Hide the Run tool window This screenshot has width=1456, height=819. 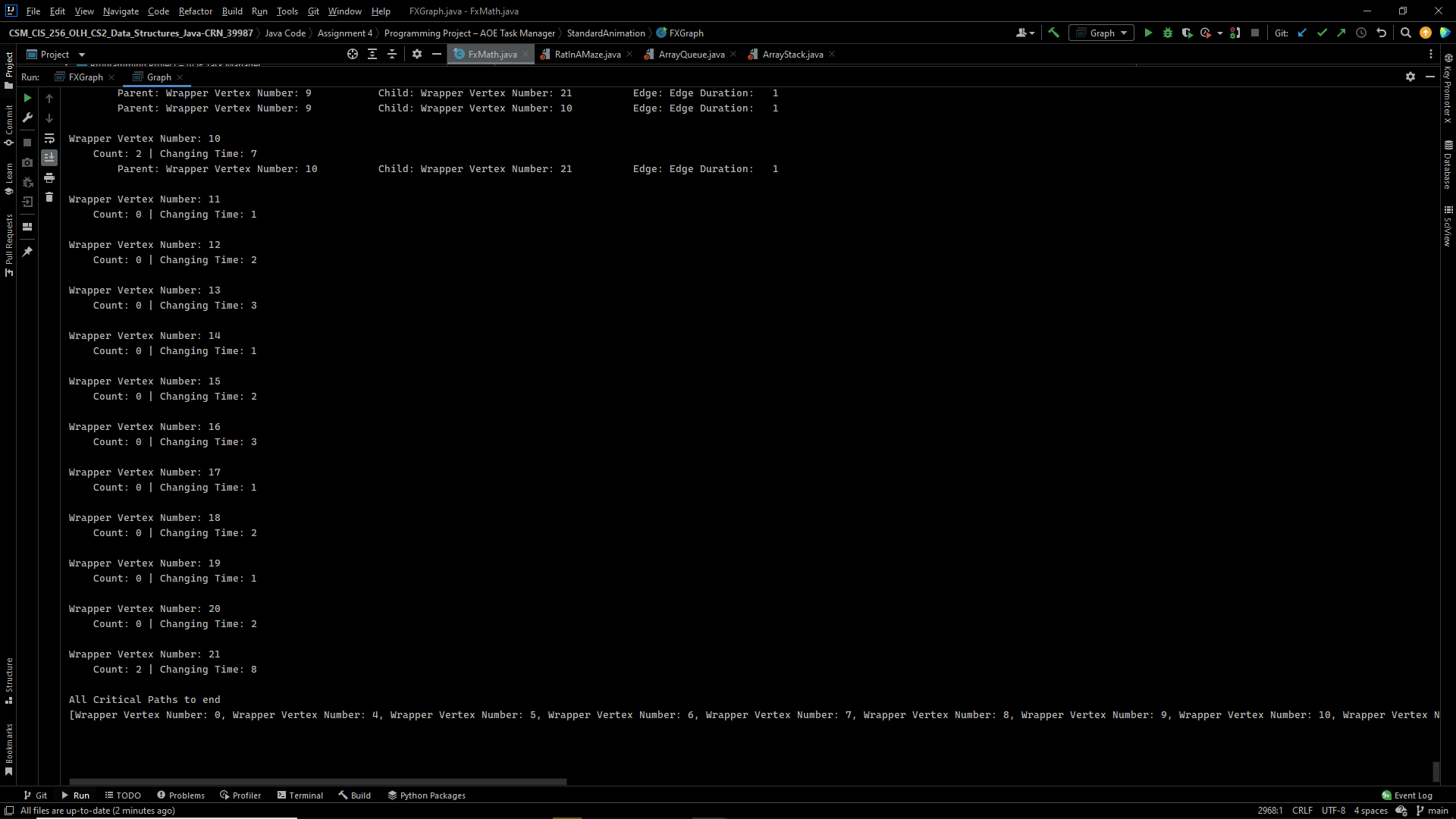[1430, 77]
